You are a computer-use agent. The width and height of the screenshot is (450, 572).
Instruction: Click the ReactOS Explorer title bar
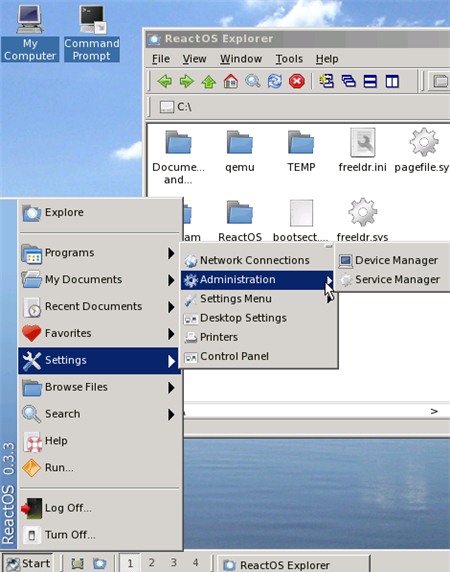[x=298, y=39]
